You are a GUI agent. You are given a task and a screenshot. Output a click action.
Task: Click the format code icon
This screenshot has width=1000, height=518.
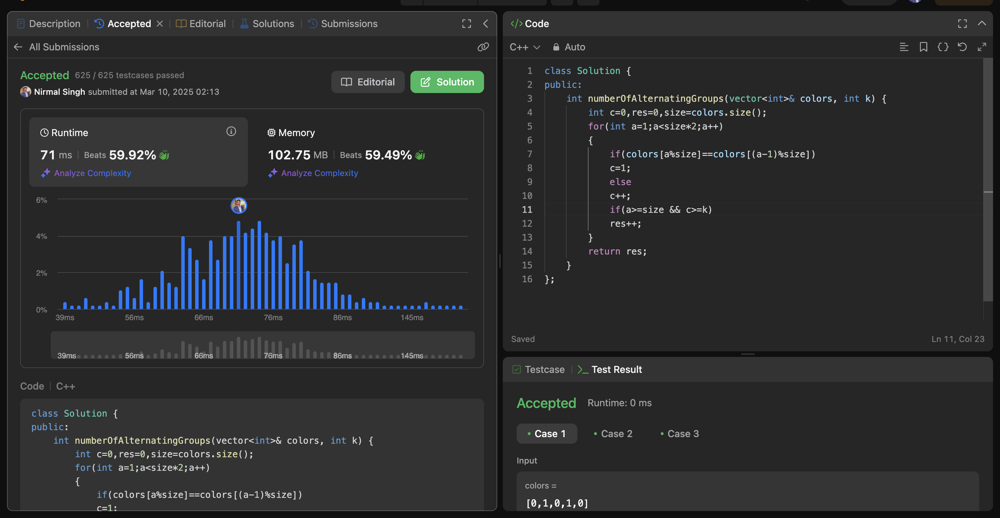[904, 47]
